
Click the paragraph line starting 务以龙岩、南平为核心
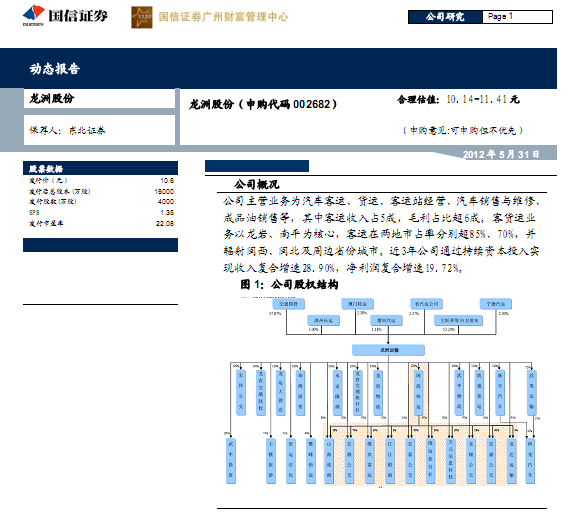(x=380, y=234)
